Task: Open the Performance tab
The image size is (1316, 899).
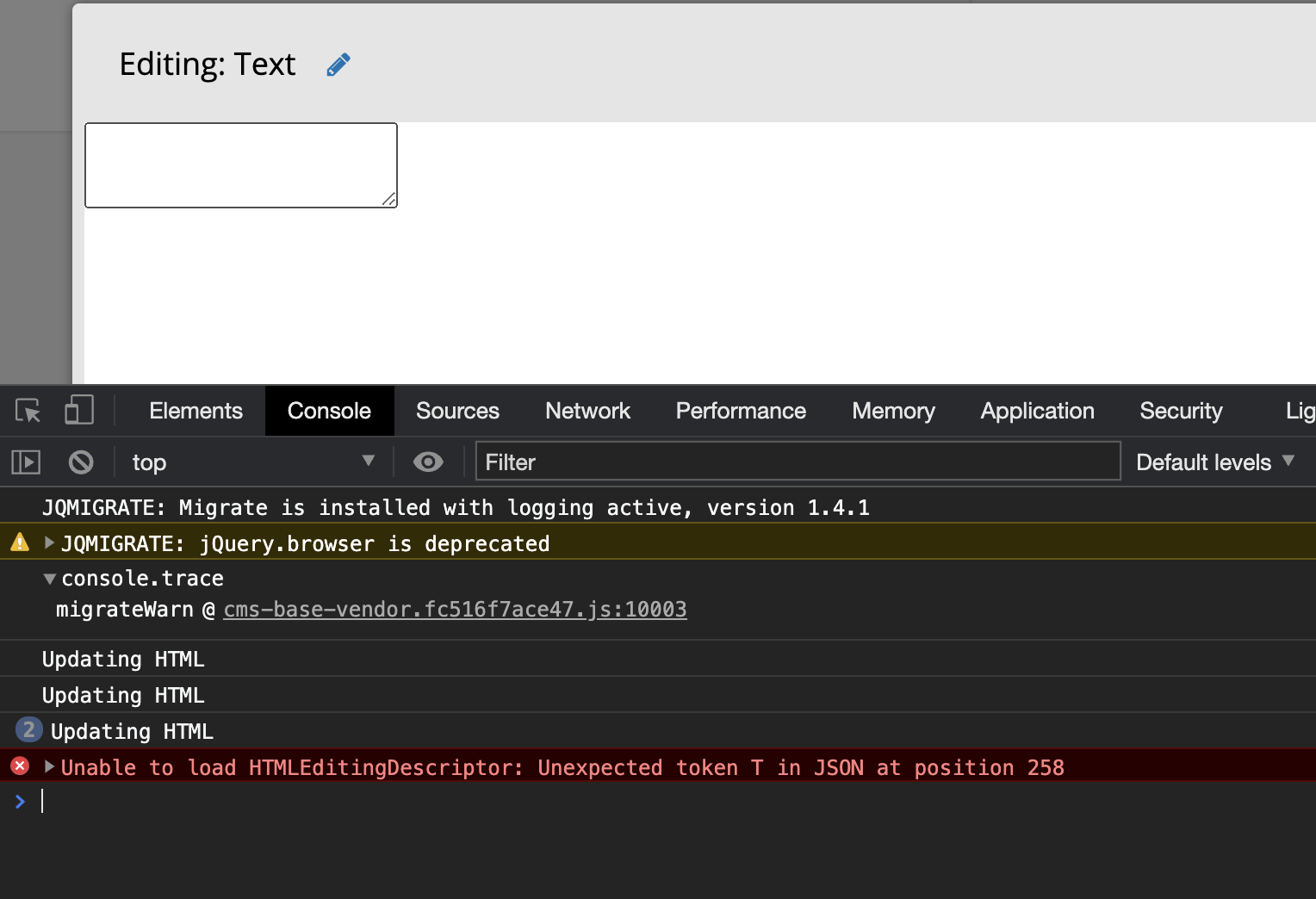Action: pyautogui.click(x=741, y=411)
